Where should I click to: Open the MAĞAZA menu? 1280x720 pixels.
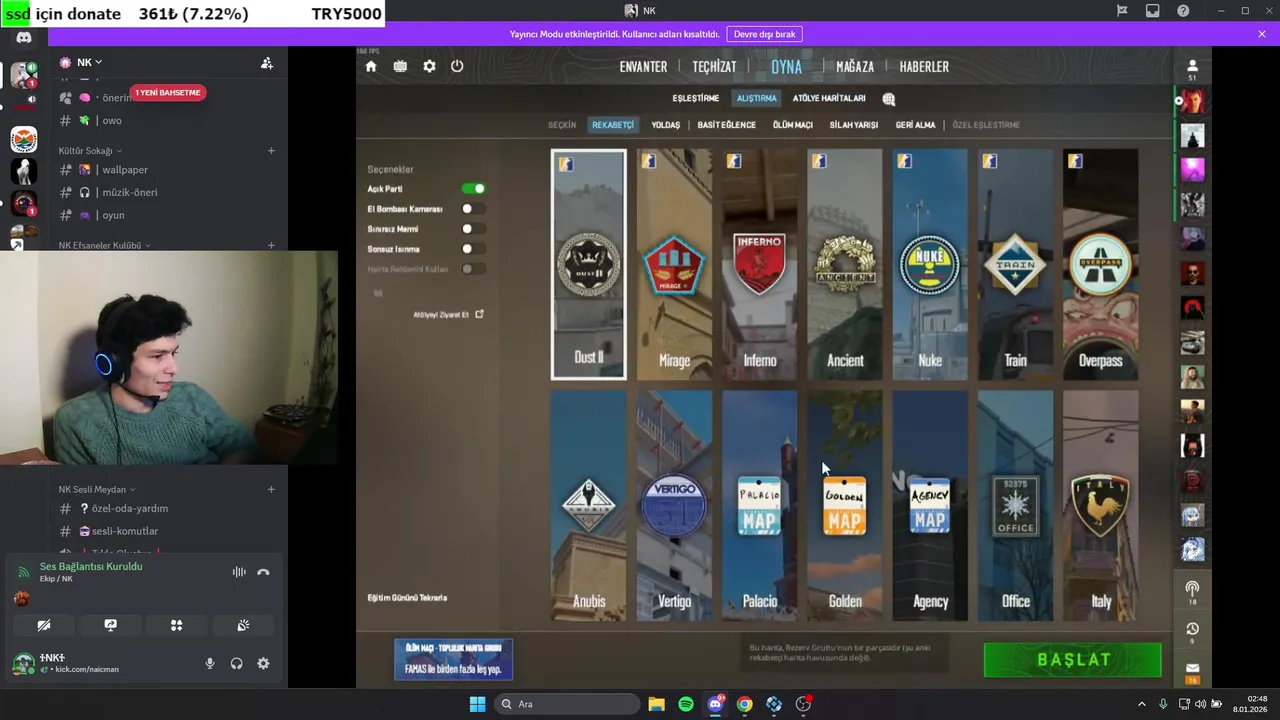[855, 67]
